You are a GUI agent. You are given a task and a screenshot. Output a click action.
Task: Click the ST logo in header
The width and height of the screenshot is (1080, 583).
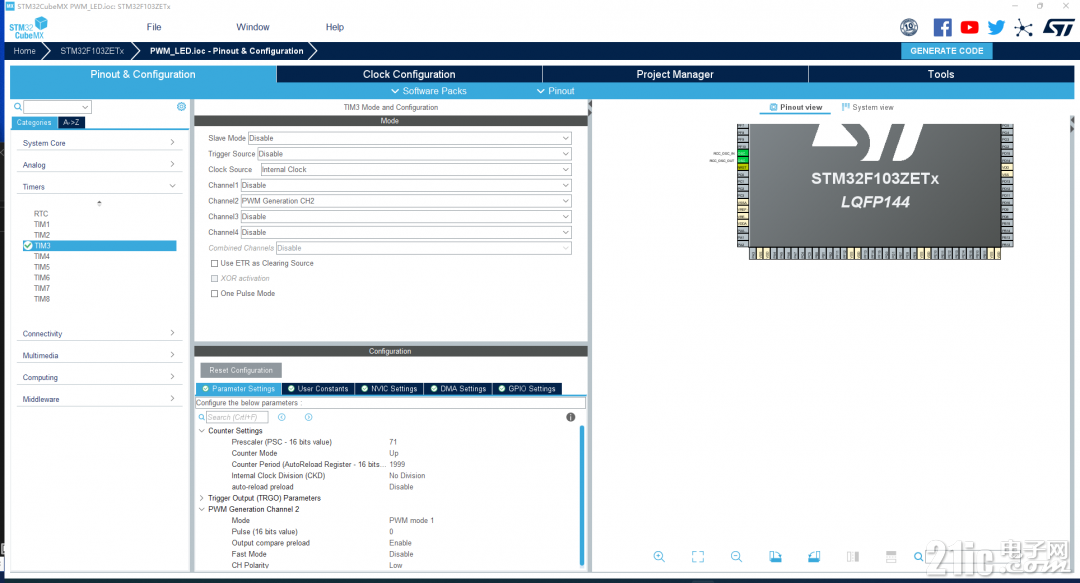point(1058,28)
